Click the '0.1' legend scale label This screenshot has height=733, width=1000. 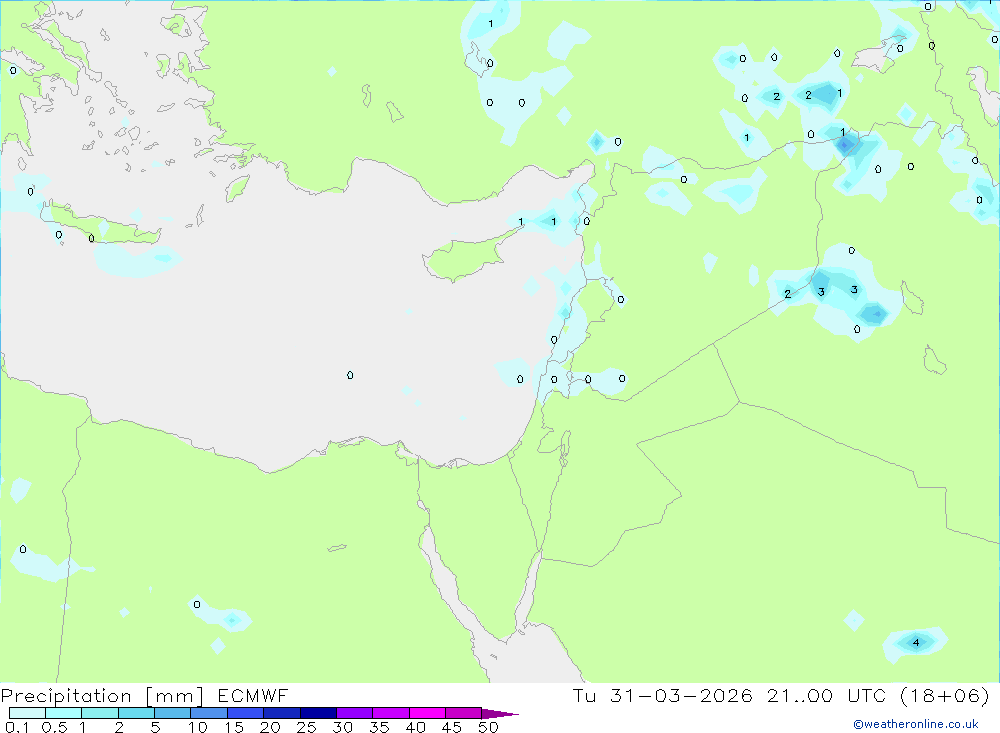(17, 727)
